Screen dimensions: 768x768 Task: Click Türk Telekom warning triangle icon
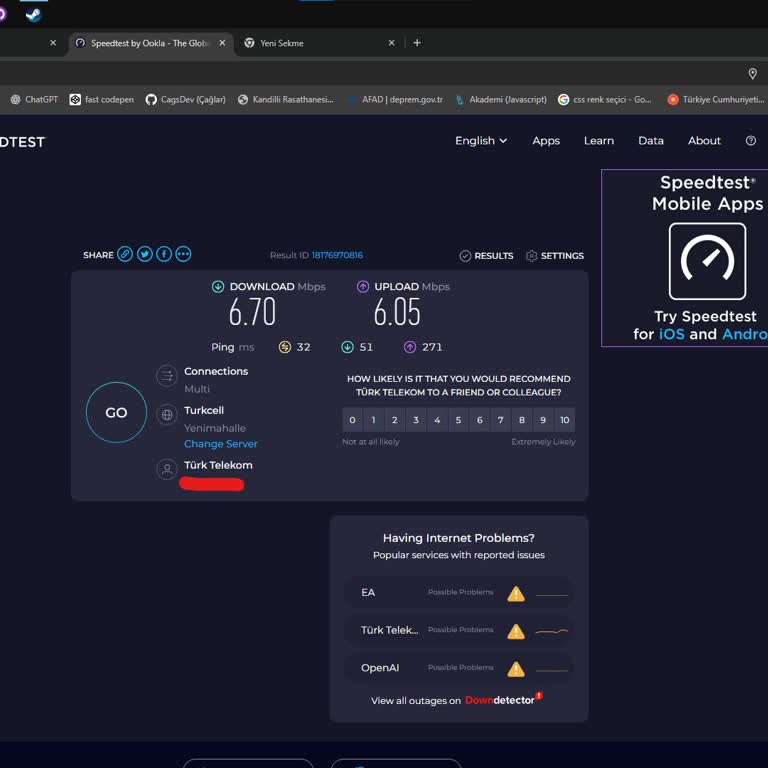click(516, 631)
